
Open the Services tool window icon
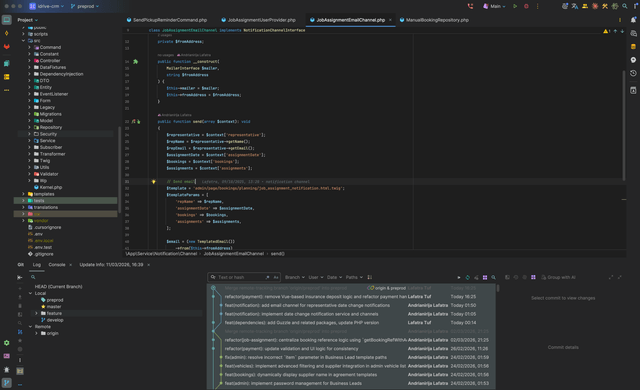point(7,343)
